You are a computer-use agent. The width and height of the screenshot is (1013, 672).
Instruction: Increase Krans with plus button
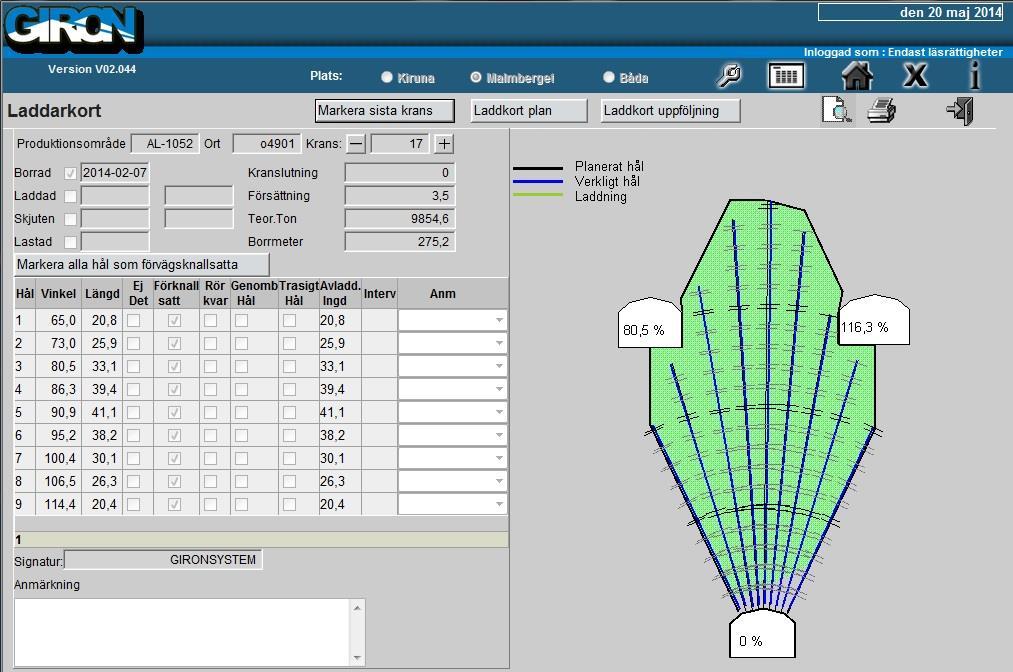(444, 143)
